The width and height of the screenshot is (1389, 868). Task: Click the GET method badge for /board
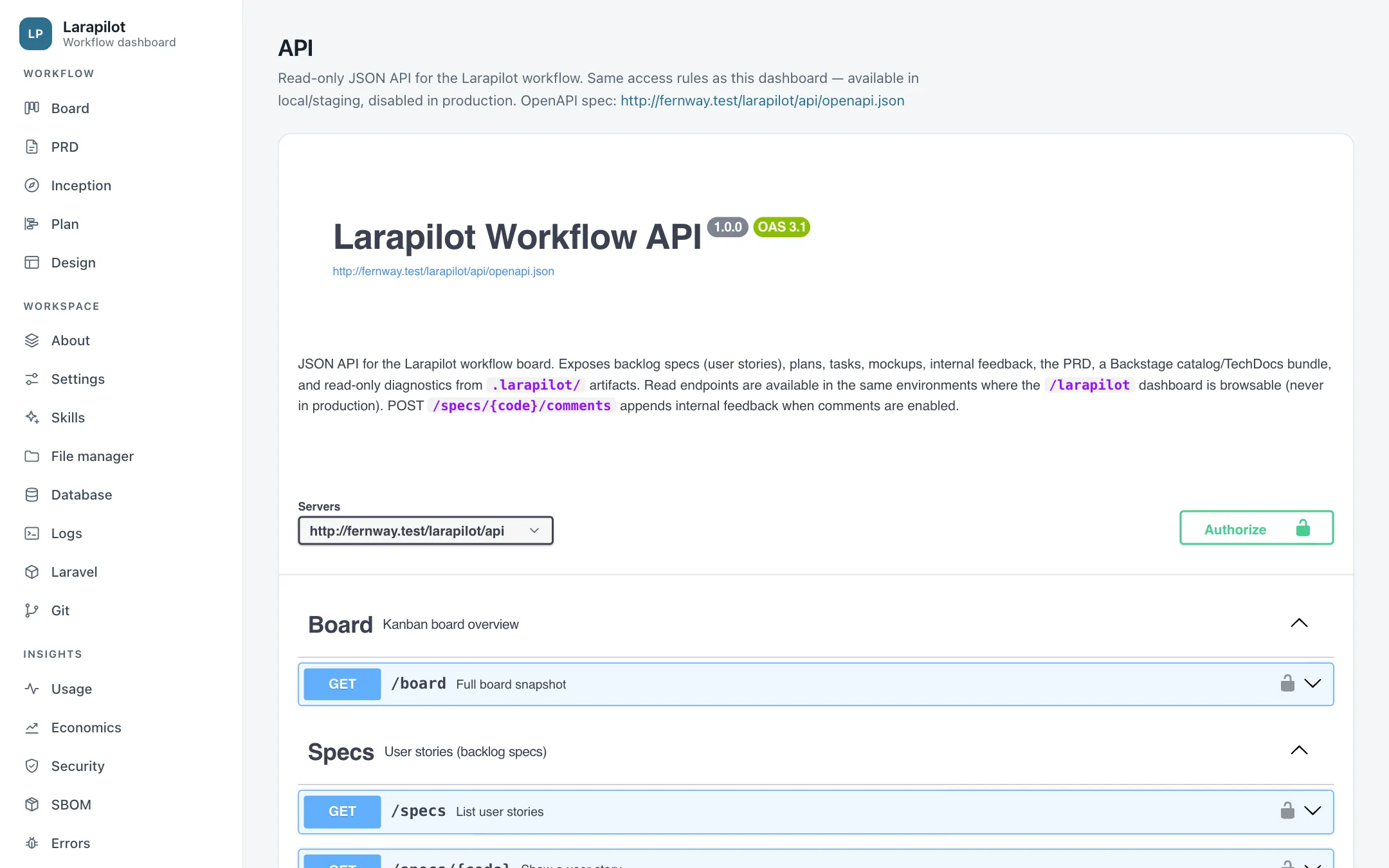click(342, 684)
